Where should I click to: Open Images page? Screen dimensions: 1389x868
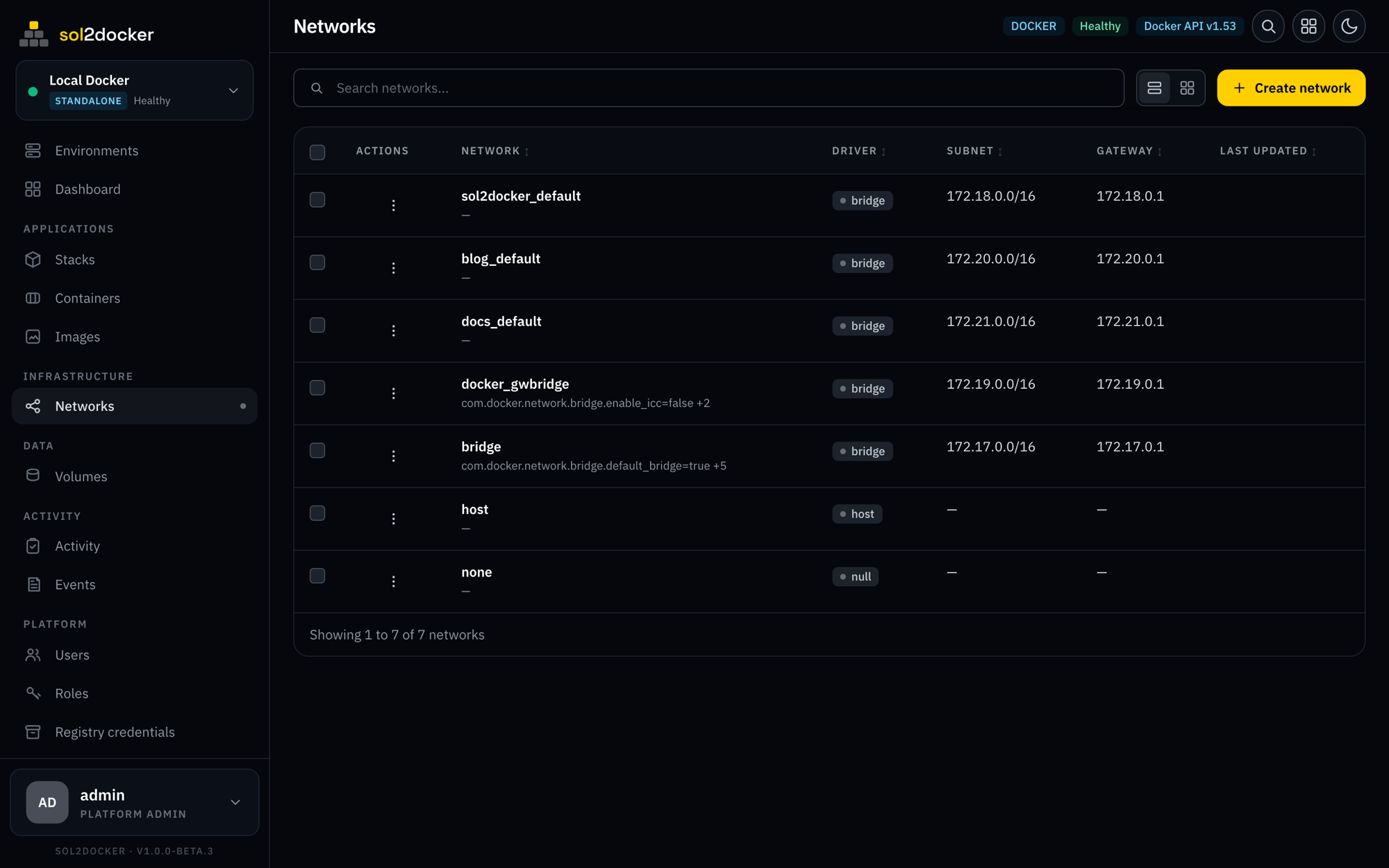point(135,337)
